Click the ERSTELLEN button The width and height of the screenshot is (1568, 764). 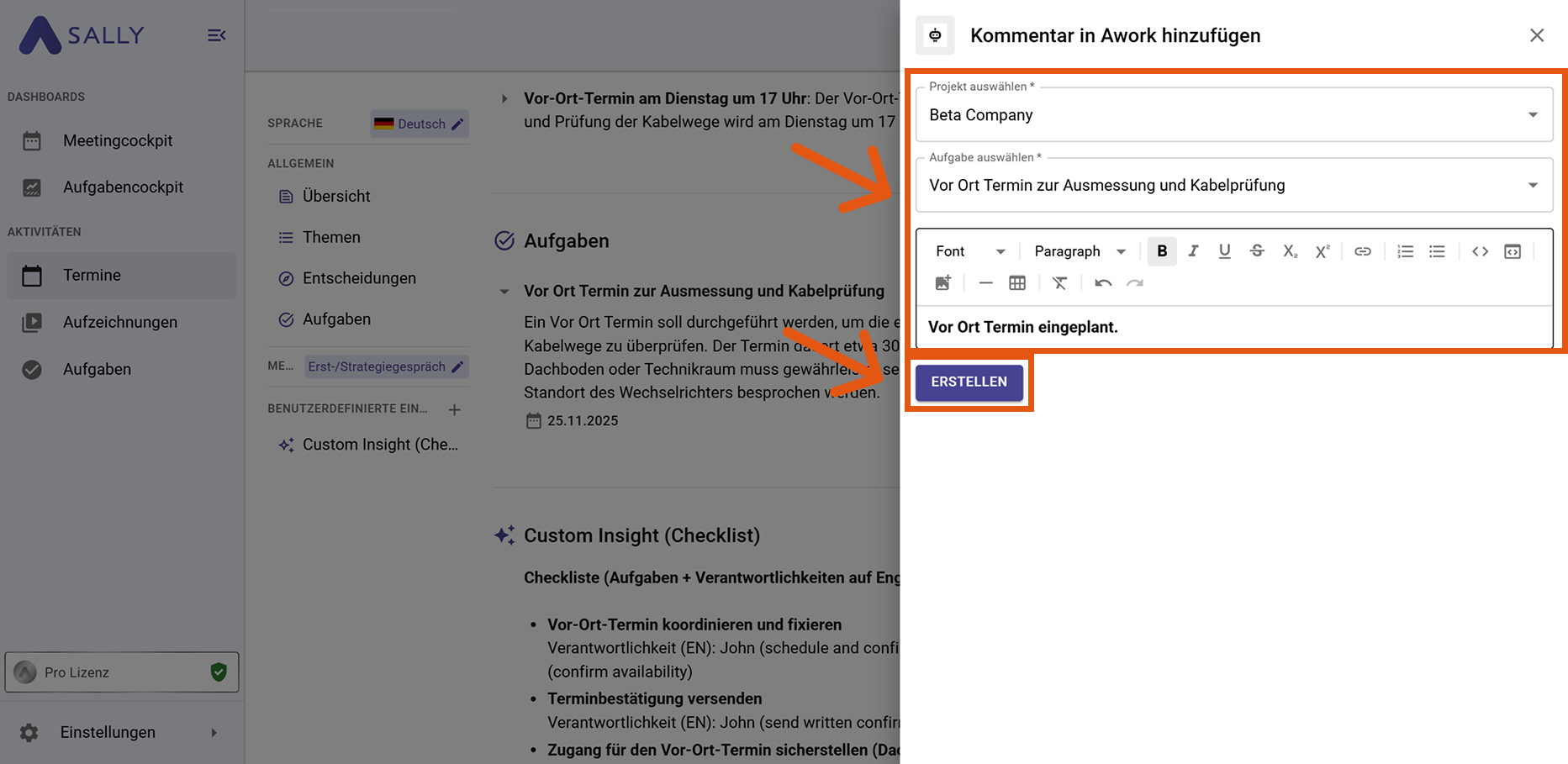969,382
